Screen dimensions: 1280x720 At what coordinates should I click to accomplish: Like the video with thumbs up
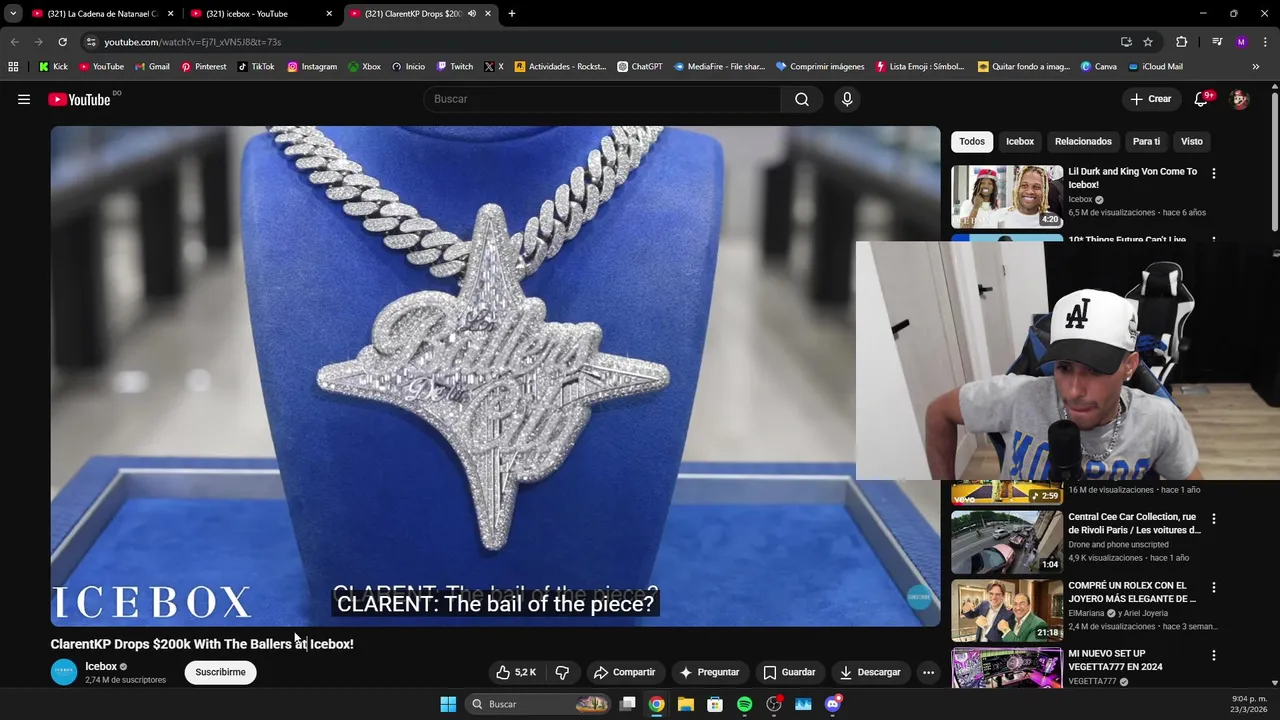[x=516, y=672]
